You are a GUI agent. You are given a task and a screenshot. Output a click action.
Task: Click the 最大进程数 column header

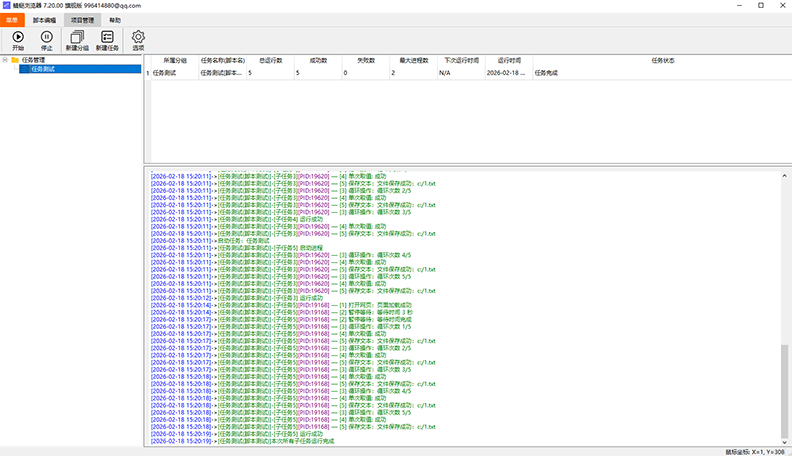click(x=414, y=60)
